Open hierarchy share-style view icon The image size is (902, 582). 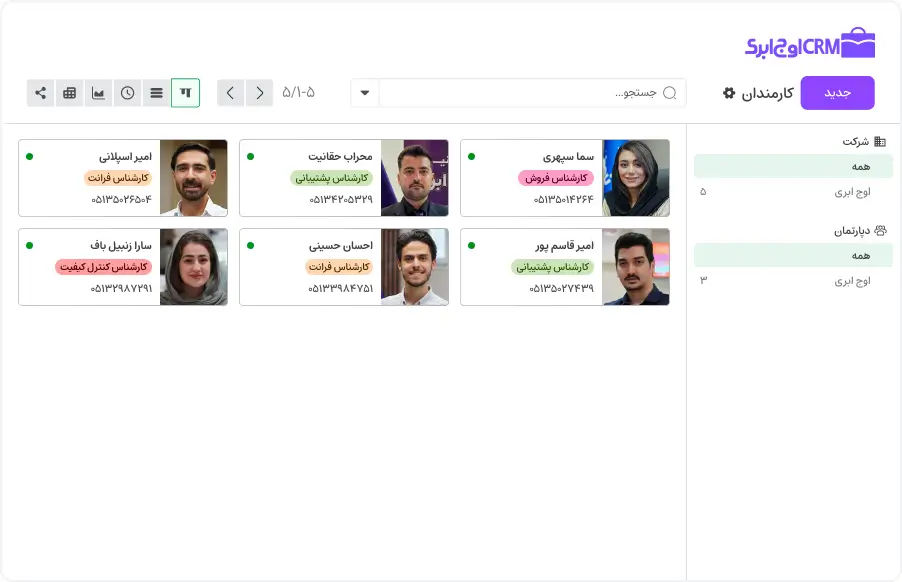[x=40, y=93]
